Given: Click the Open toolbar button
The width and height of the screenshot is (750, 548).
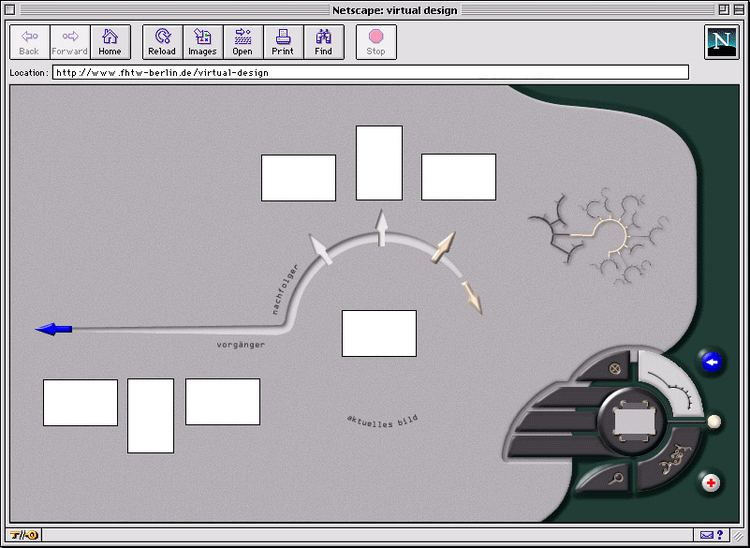Looking at the screenshot, I should pos(242,42).
